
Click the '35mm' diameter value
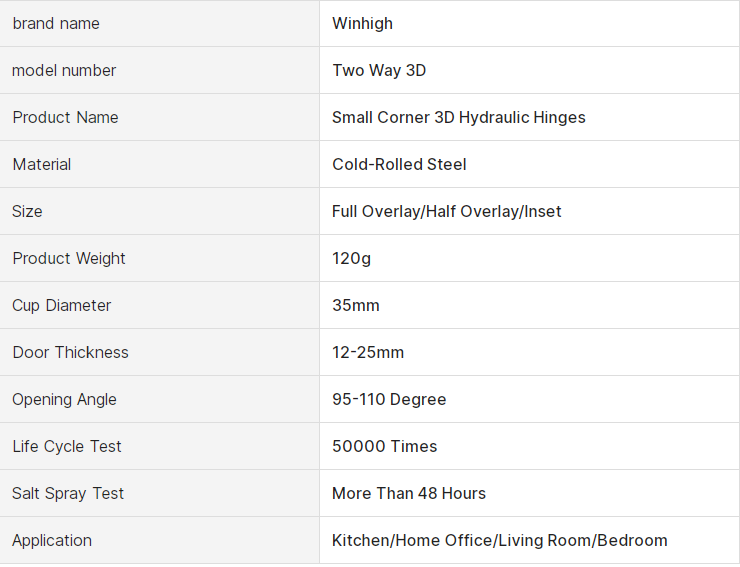[x=356, y=305]
